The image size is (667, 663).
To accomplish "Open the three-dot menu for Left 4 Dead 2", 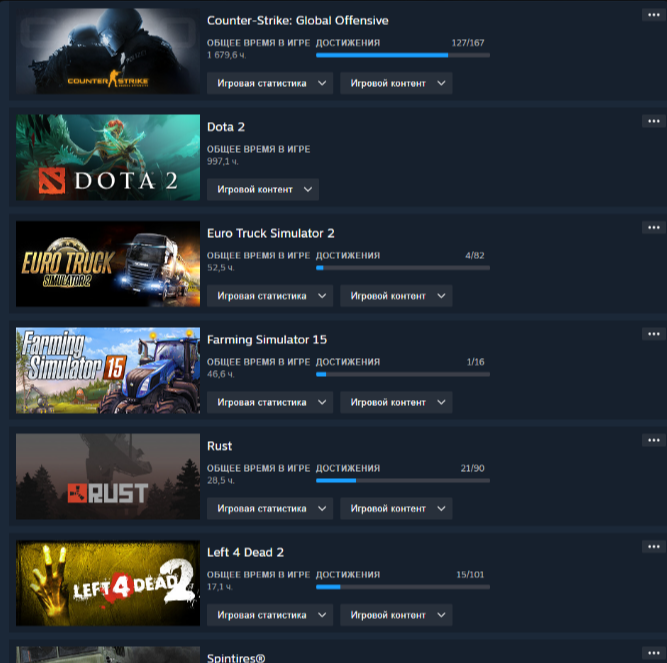I will coord(654,546).
